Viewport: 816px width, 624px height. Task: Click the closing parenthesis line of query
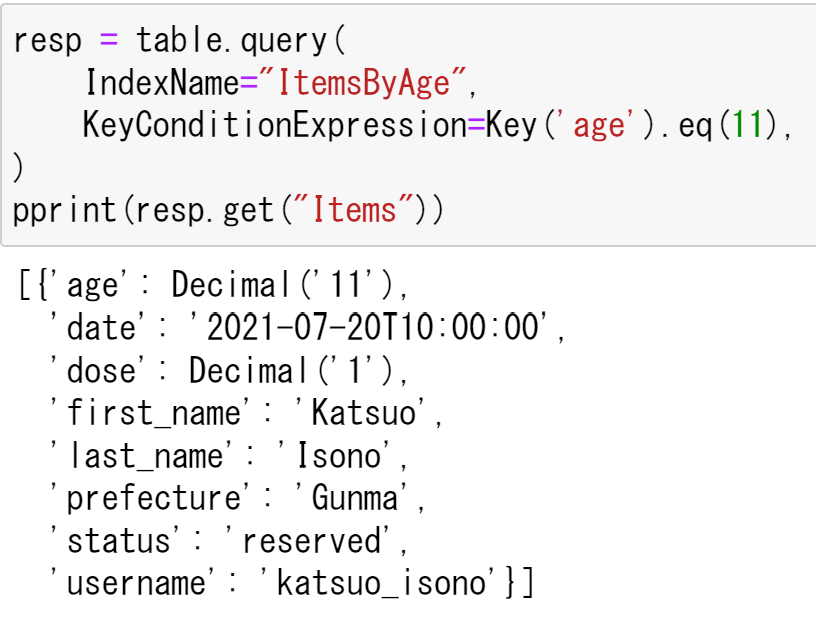tap(18, 168)
